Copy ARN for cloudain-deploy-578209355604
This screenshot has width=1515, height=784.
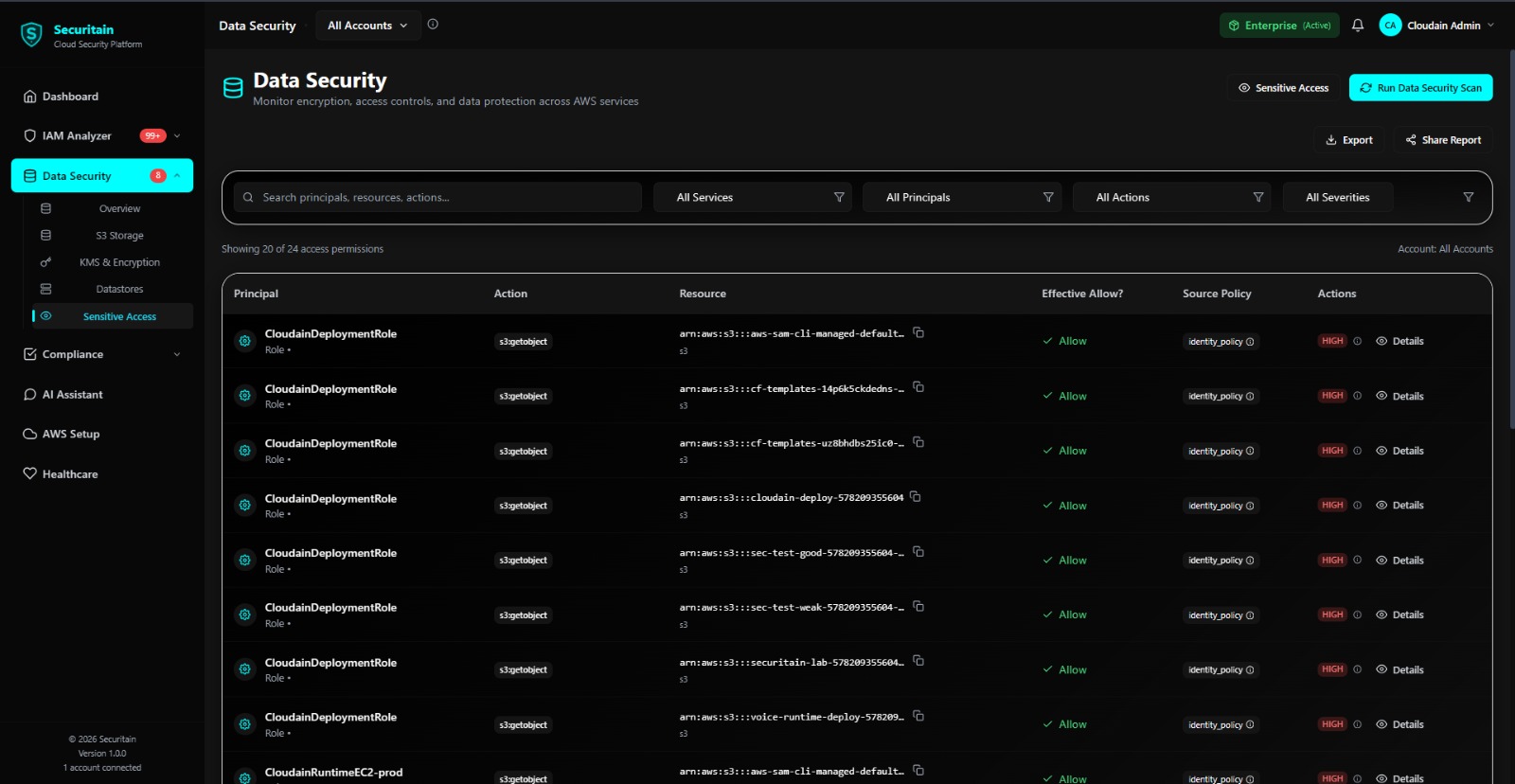916,497
